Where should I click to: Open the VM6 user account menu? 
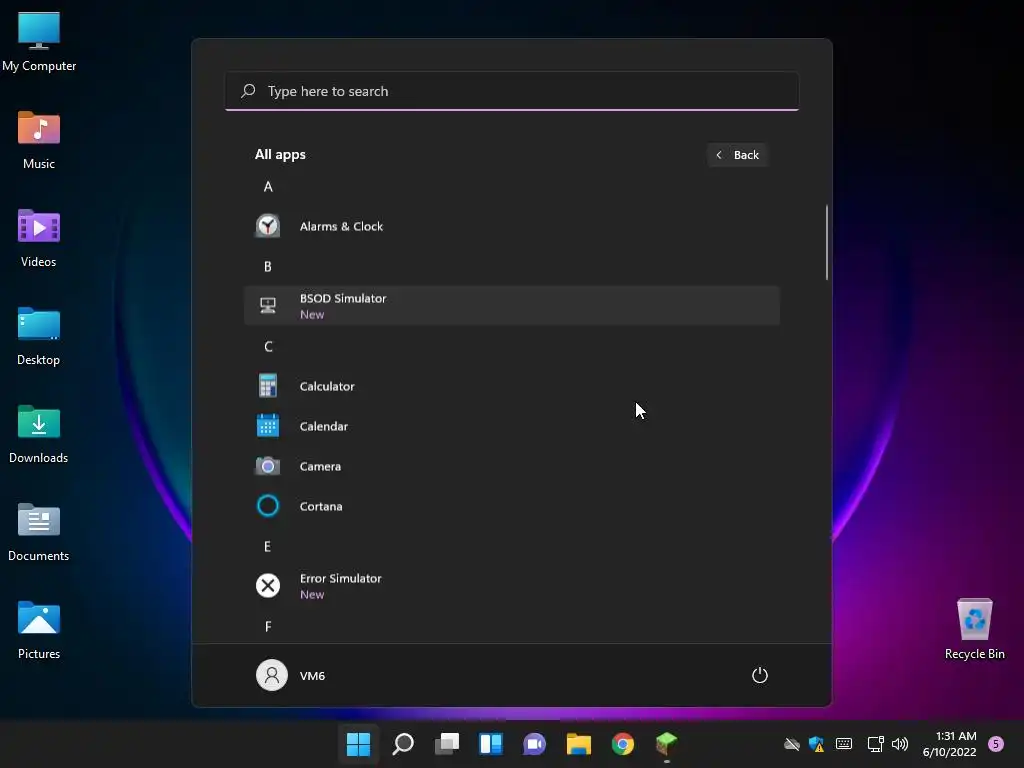(291, 675)
